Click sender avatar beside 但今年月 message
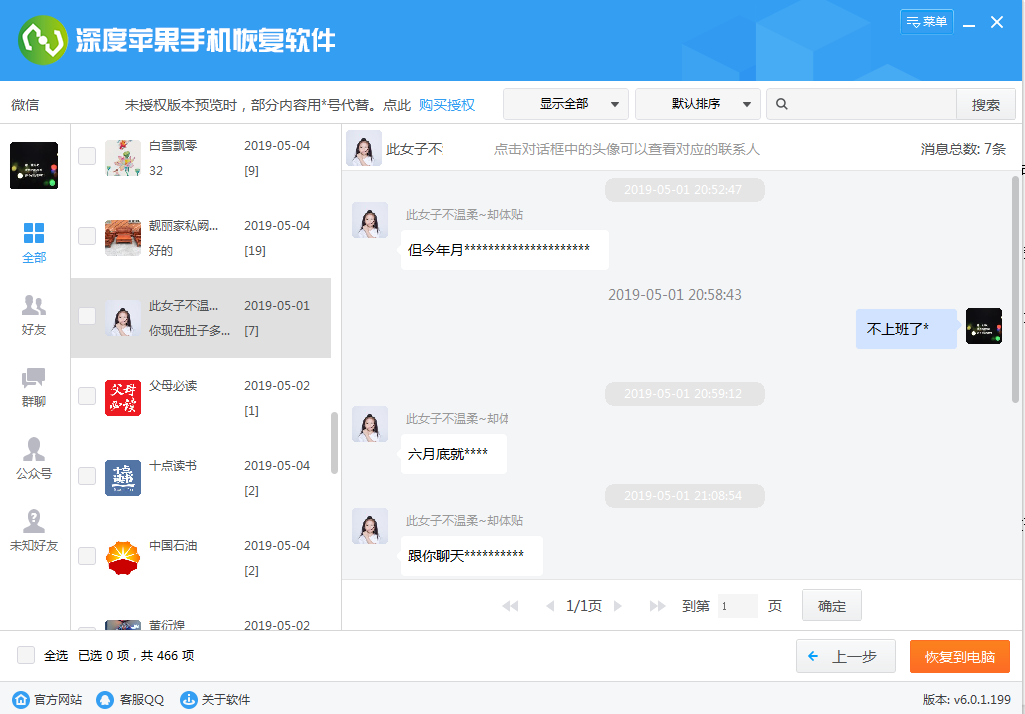Image resolution: width=1025 pixels, height=714 pixels. [370, 220]
